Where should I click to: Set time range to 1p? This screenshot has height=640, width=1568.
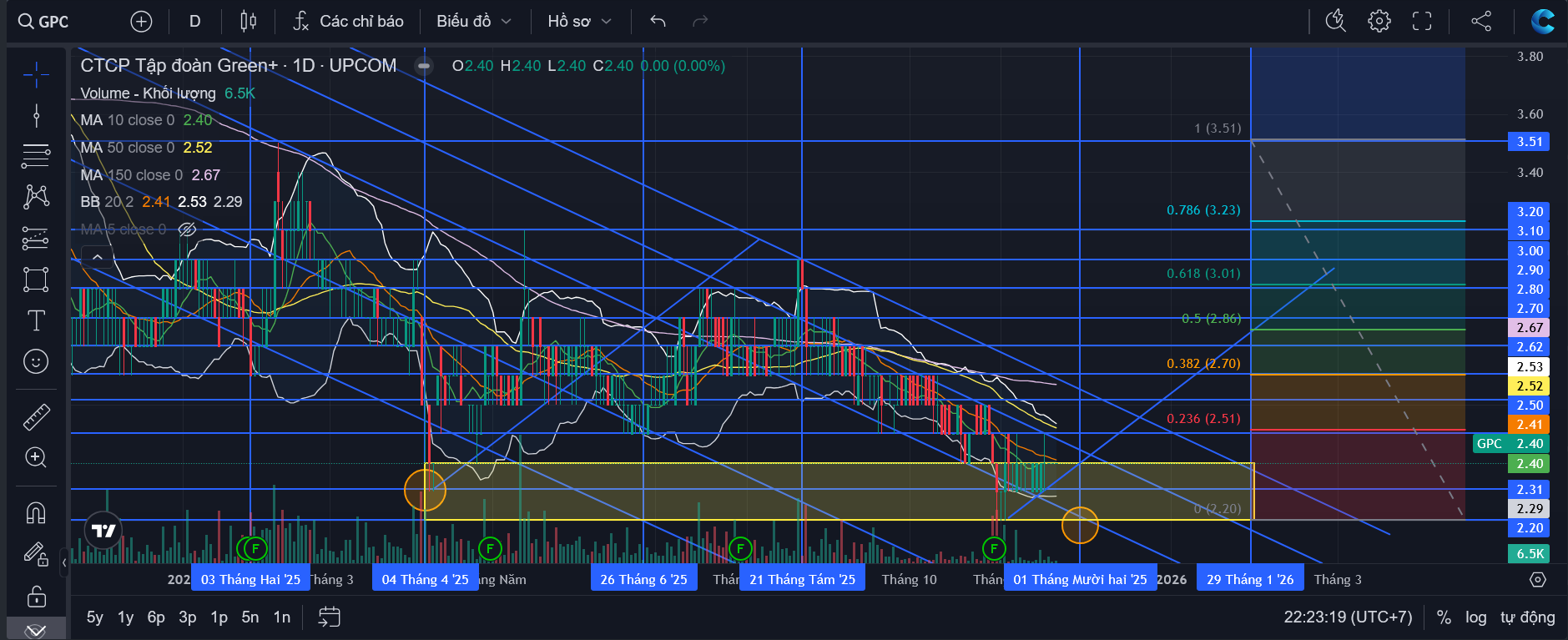219,617
